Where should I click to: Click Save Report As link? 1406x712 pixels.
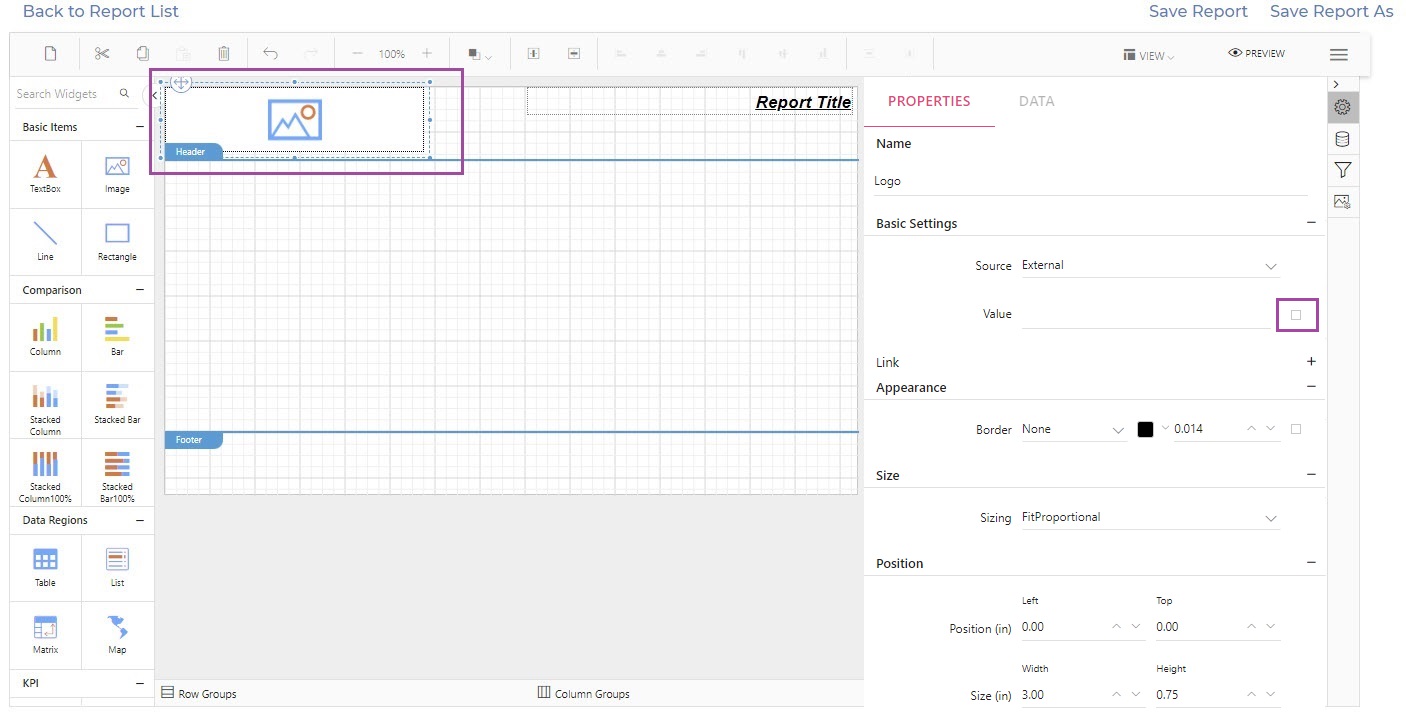(1331, 11)
